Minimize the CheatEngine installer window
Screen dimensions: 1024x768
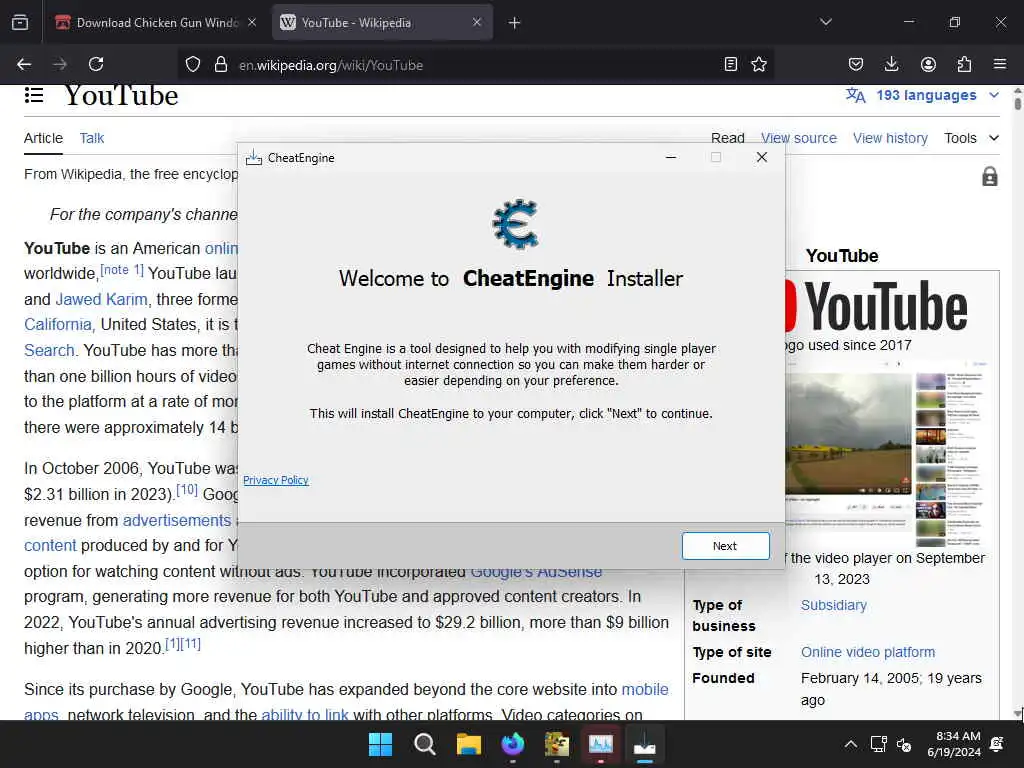(671, 157)
